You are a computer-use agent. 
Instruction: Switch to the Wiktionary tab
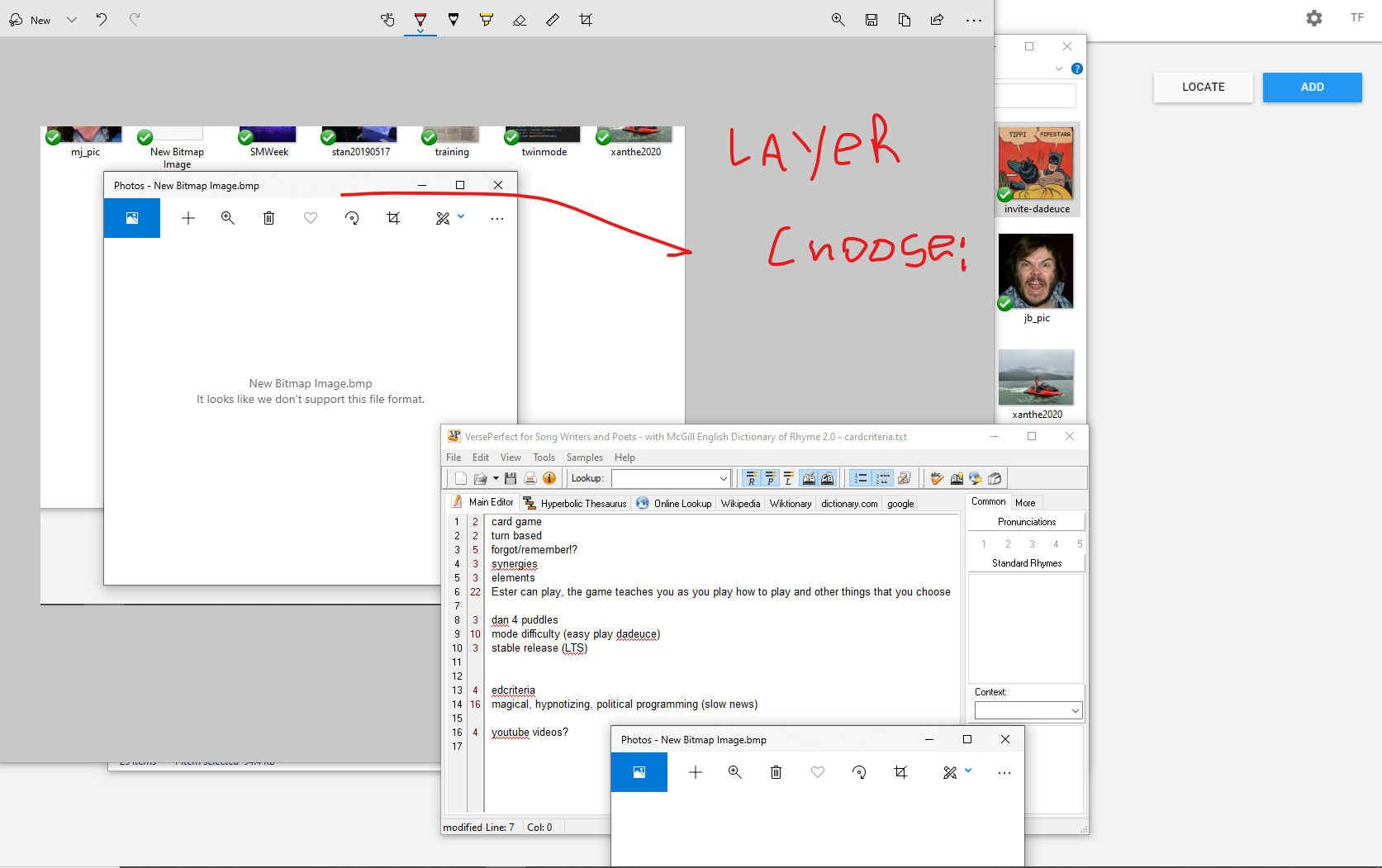(x=791, y=503)
